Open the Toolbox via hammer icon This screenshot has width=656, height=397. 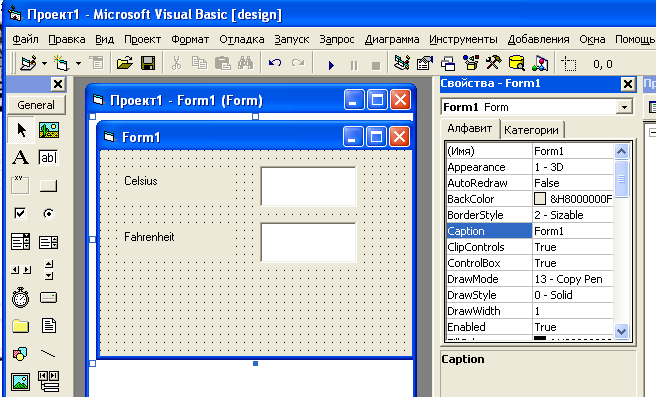pyautogui.click(x=494, y=64)
